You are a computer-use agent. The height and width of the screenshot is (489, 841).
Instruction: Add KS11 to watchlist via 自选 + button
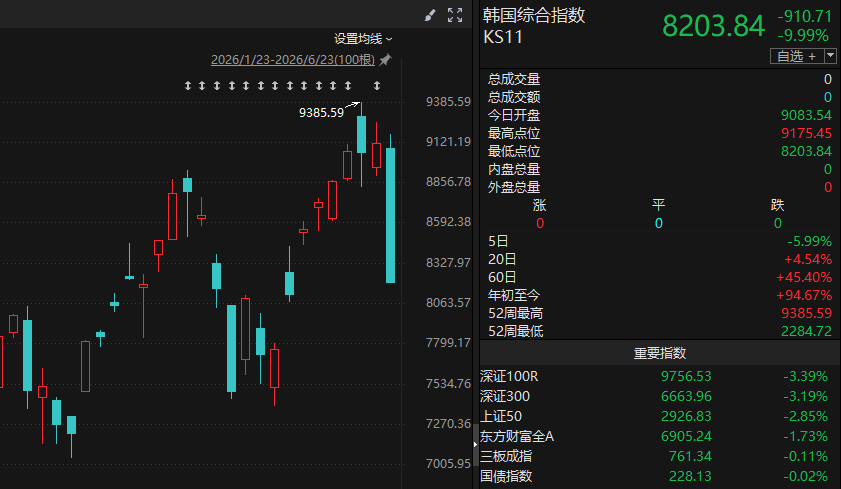(797, 56)
